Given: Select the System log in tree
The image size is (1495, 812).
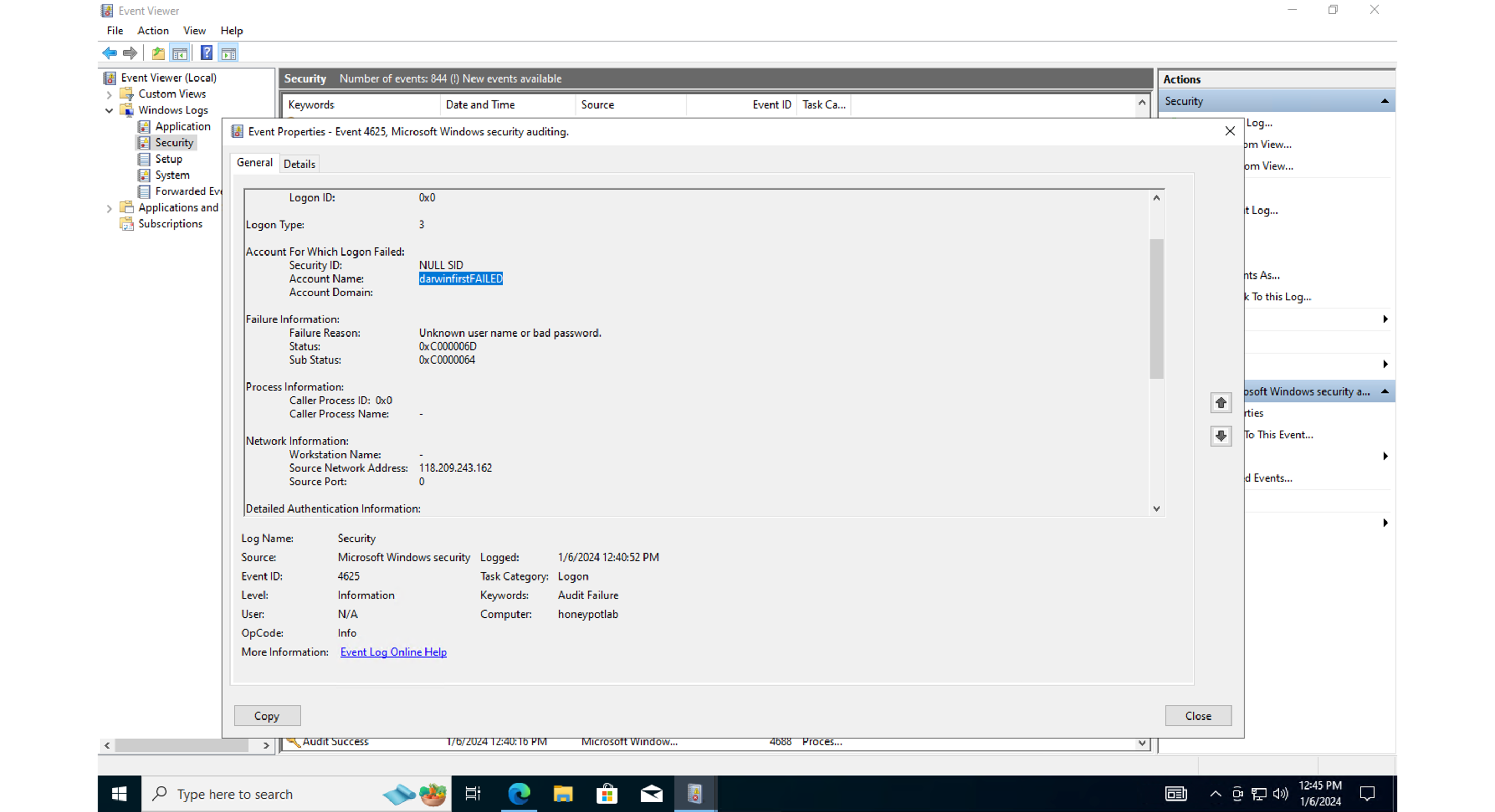Looking at the screenshot, I should pyautogui.click(x=172, y=175).
